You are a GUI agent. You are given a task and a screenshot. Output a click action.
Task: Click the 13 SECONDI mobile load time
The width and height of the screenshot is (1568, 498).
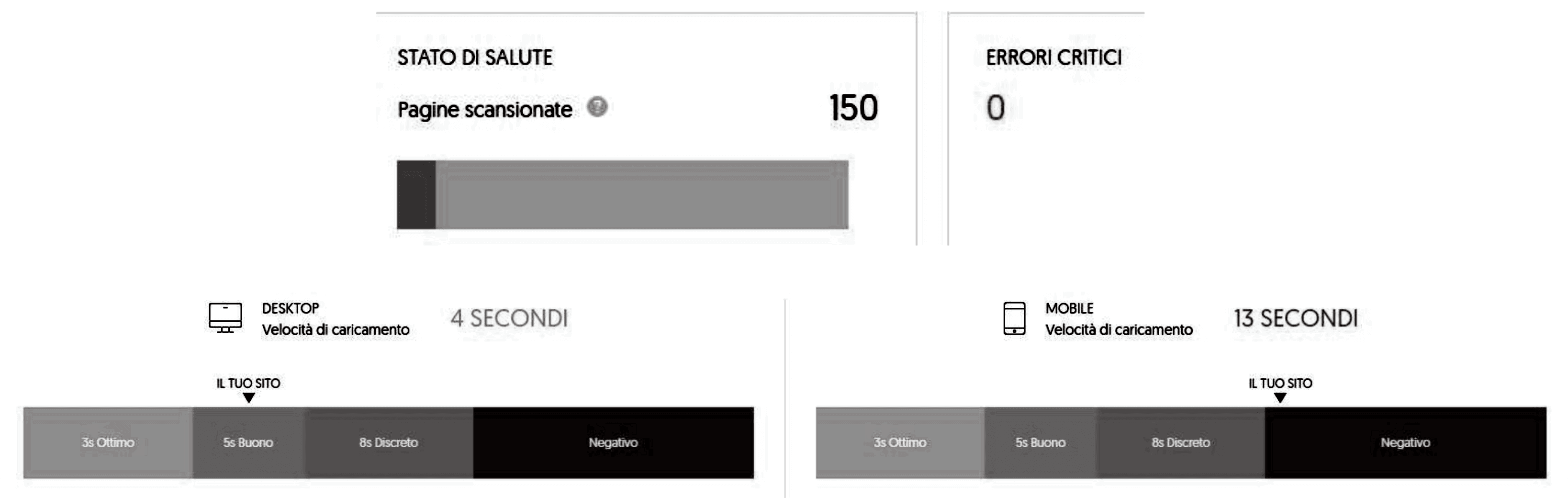click(1295, 318)
